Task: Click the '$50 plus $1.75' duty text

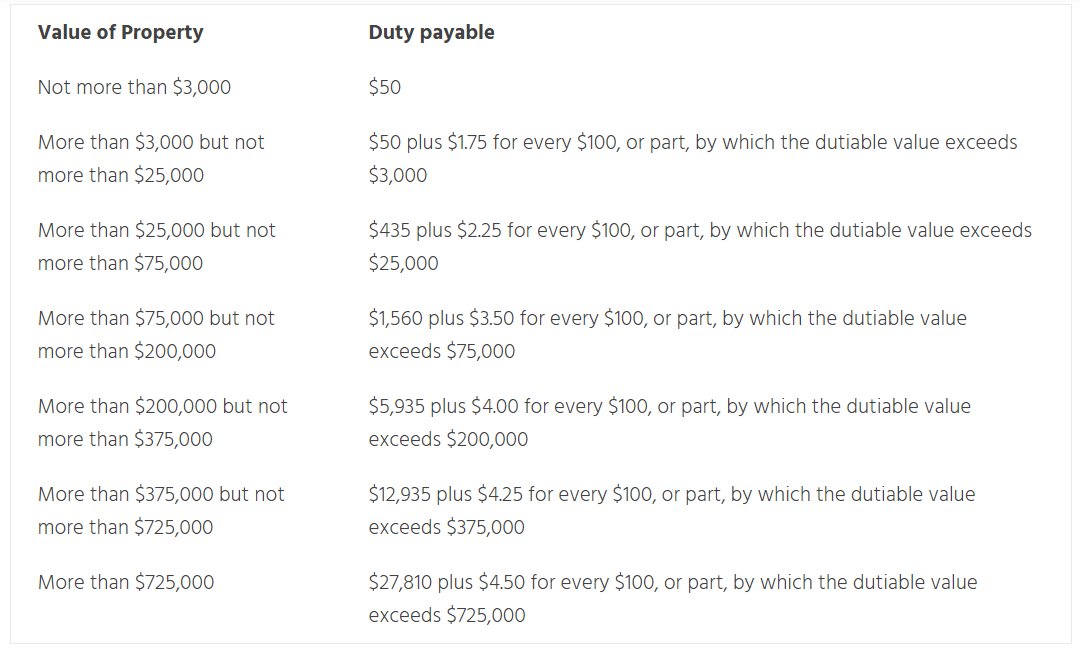Action: click(x=428, y=142)
